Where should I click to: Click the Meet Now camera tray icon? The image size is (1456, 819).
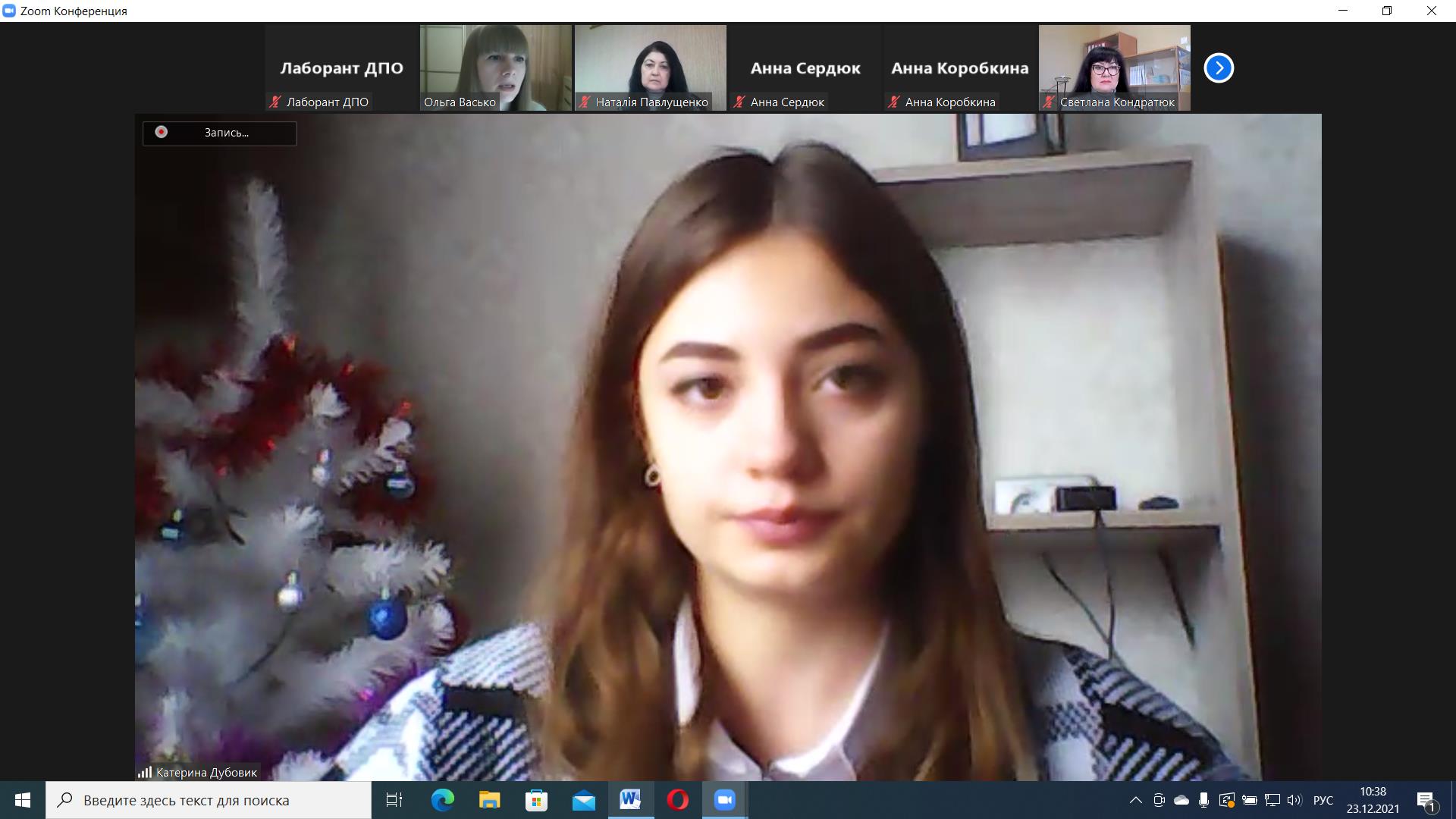(1159, 800)
